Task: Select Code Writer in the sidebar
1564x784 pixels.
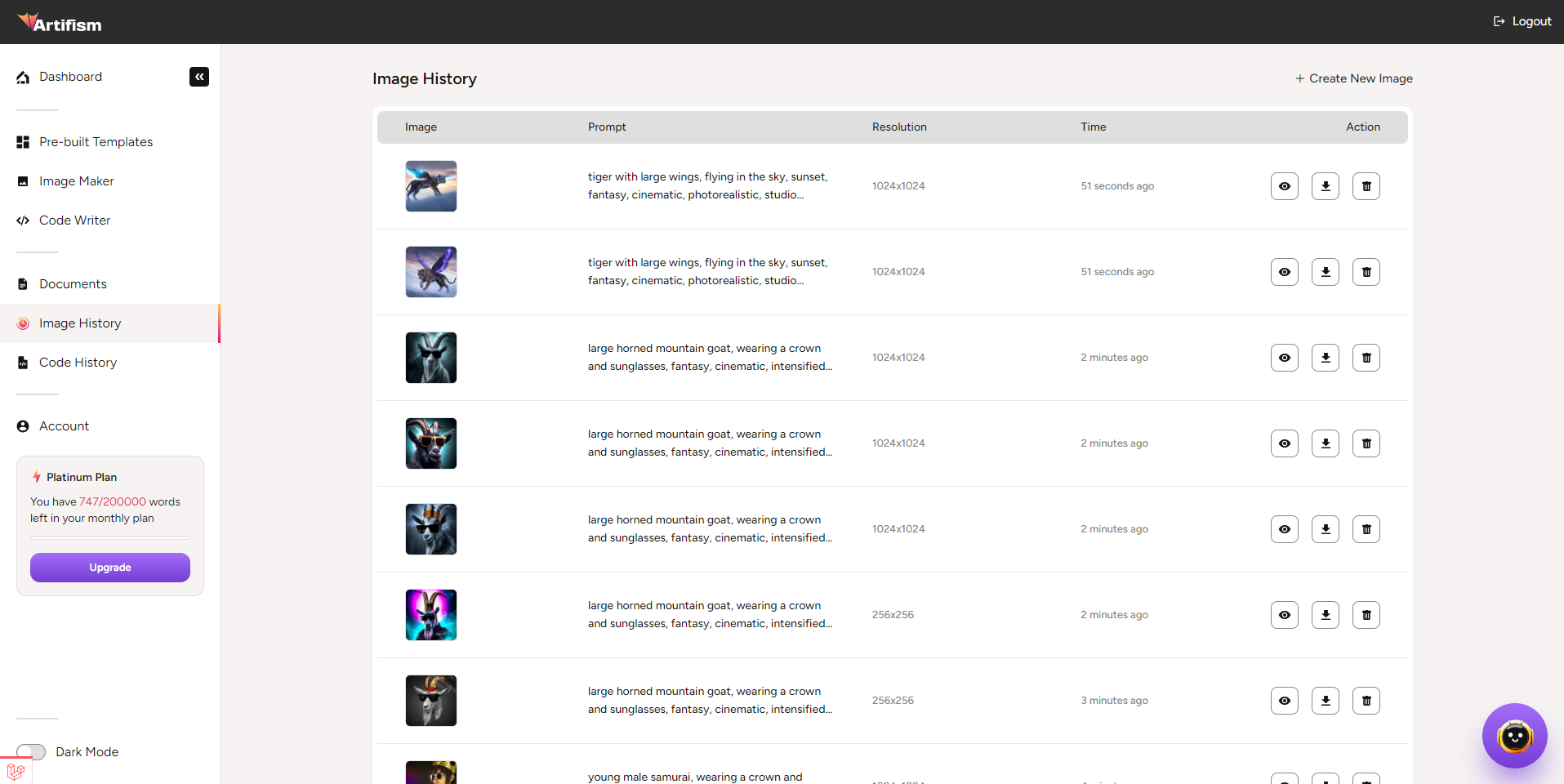Action: click(74, 220)
